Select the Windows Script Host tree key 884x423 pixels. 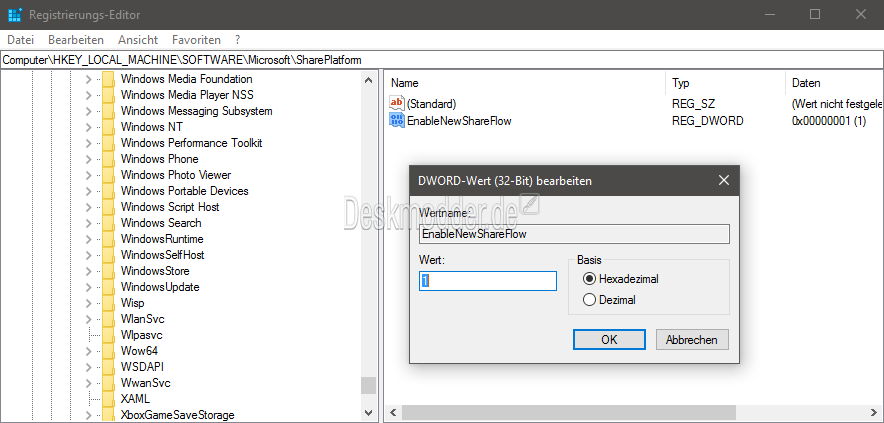tap(170, 207)
